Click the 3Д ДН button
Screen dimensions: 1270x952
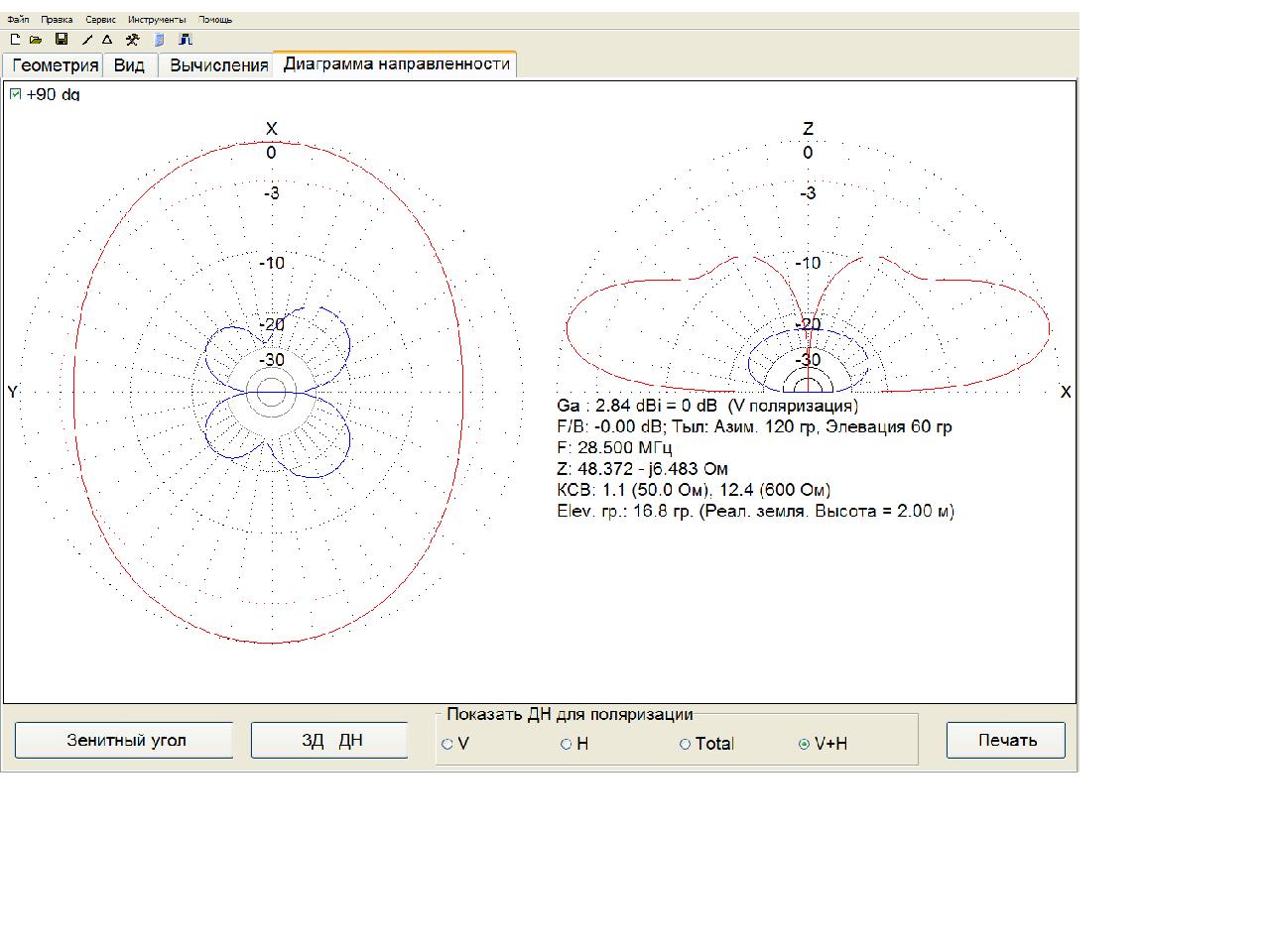click(x=330, y=741)
